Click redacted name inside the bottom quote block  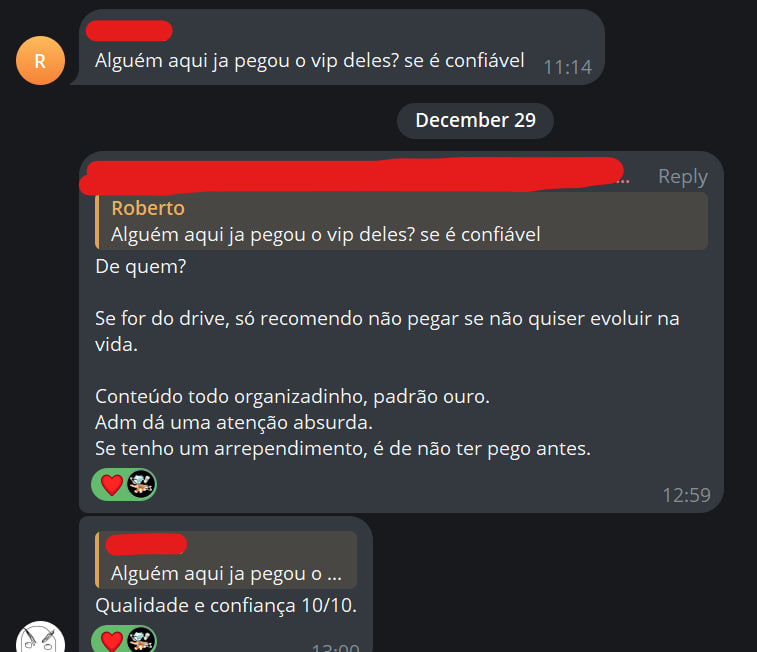pos(146,544)
